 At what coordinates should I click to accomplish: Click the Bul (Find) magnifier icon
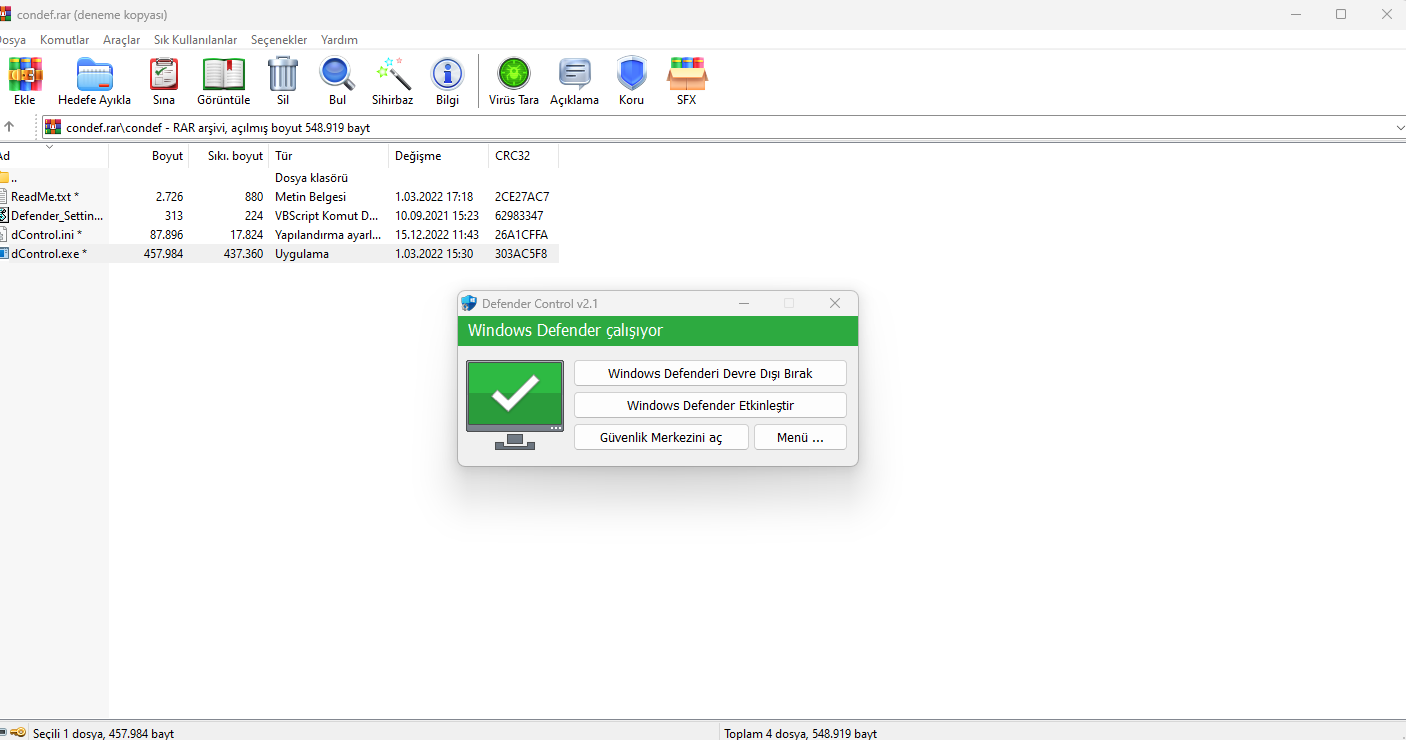point(337,74)
